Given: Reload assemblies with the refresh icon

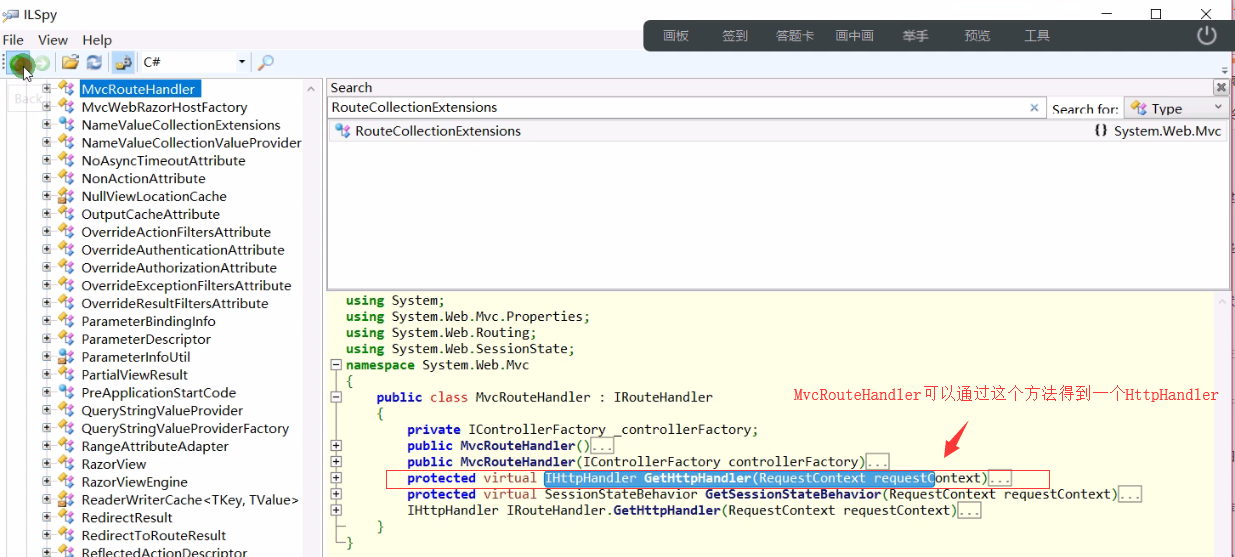Looking at the screenshot, I should point(93,62).
